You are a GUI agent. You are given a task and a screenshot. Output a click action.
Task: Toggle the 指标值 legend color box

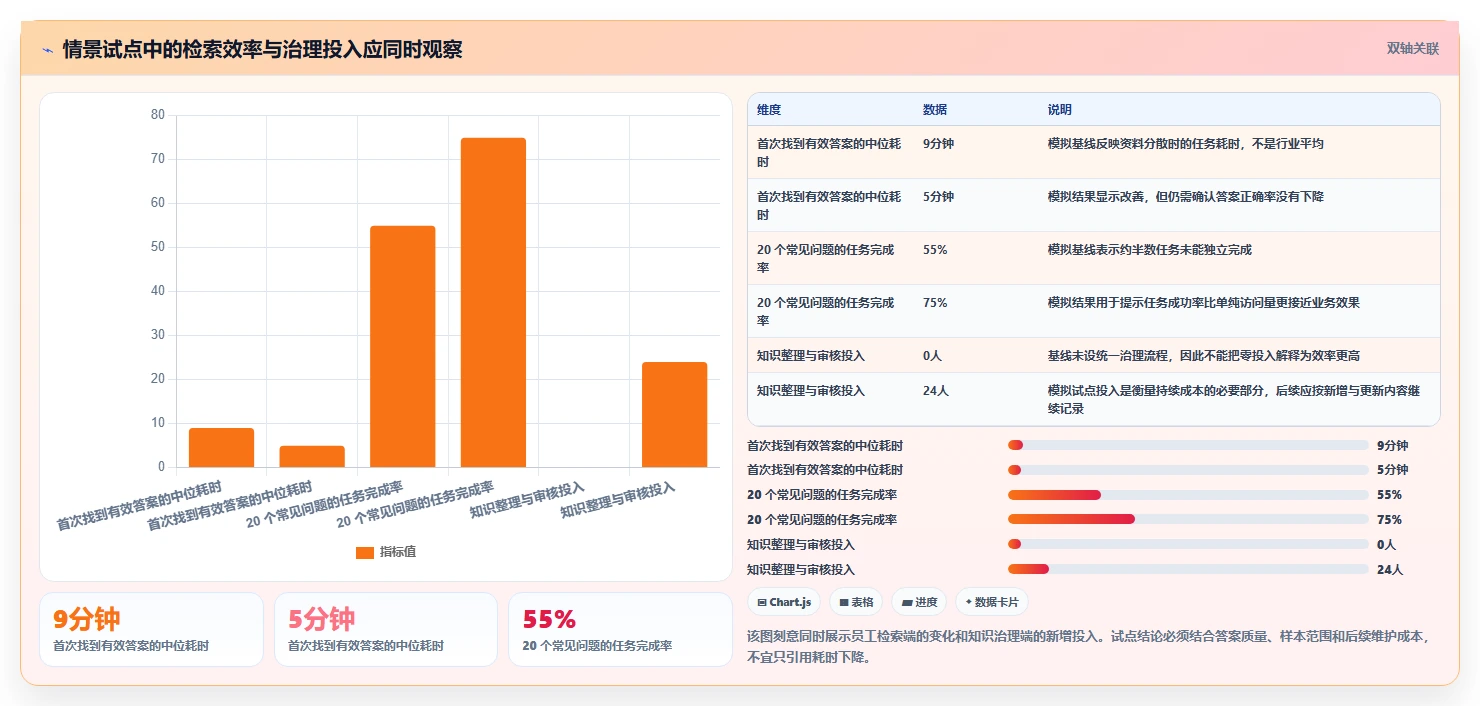click(365, 552)
